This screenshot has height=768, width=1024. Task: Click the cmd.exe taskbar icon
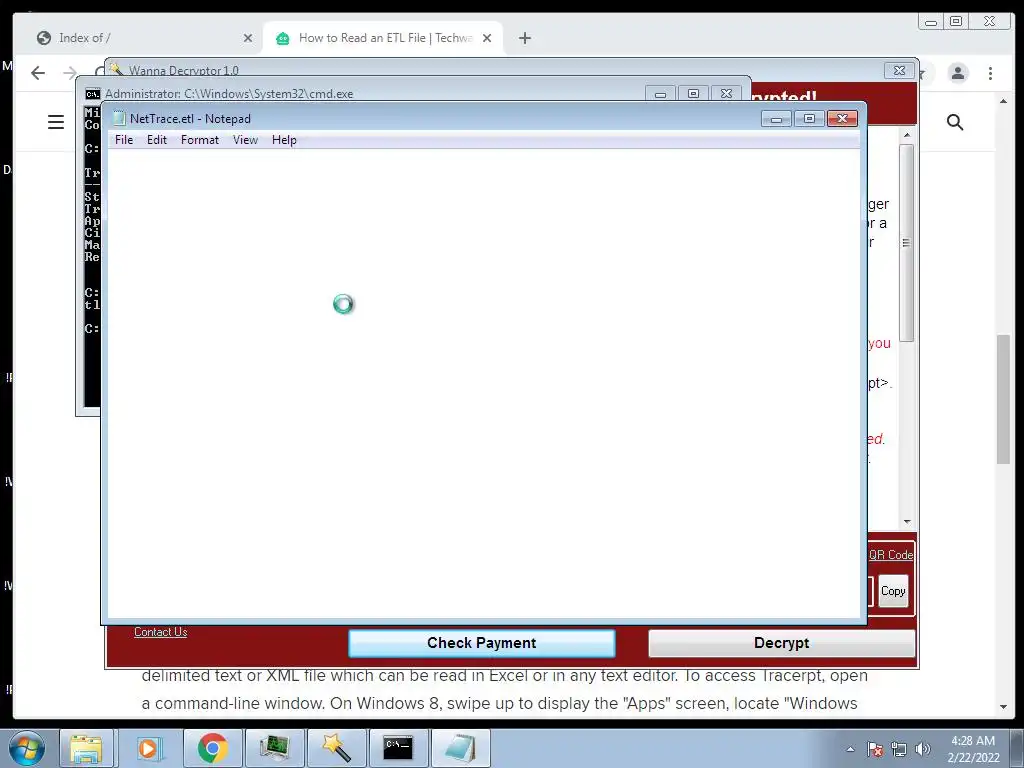398,748
